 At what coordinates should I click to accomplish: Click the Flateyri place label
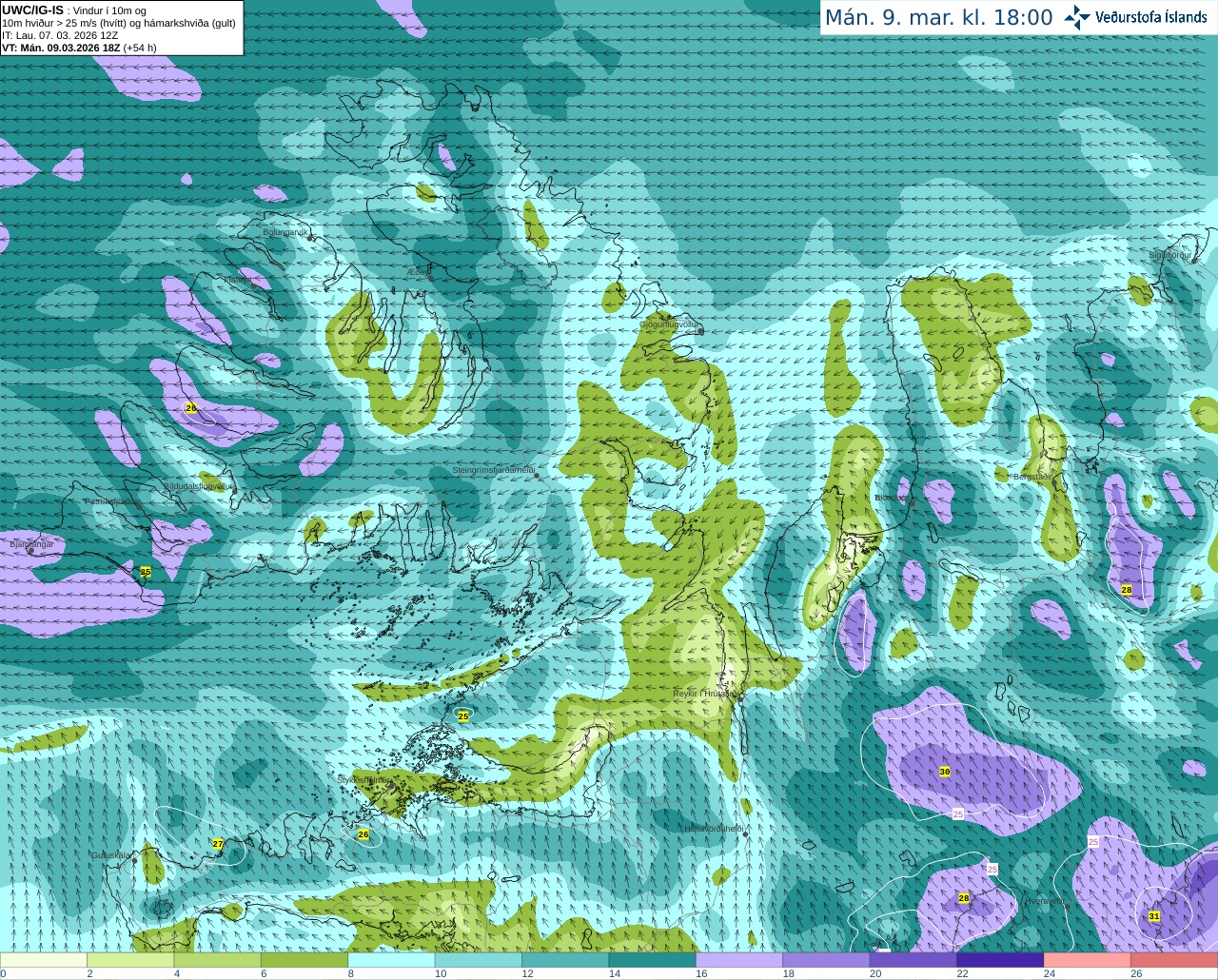coord(238,280)
